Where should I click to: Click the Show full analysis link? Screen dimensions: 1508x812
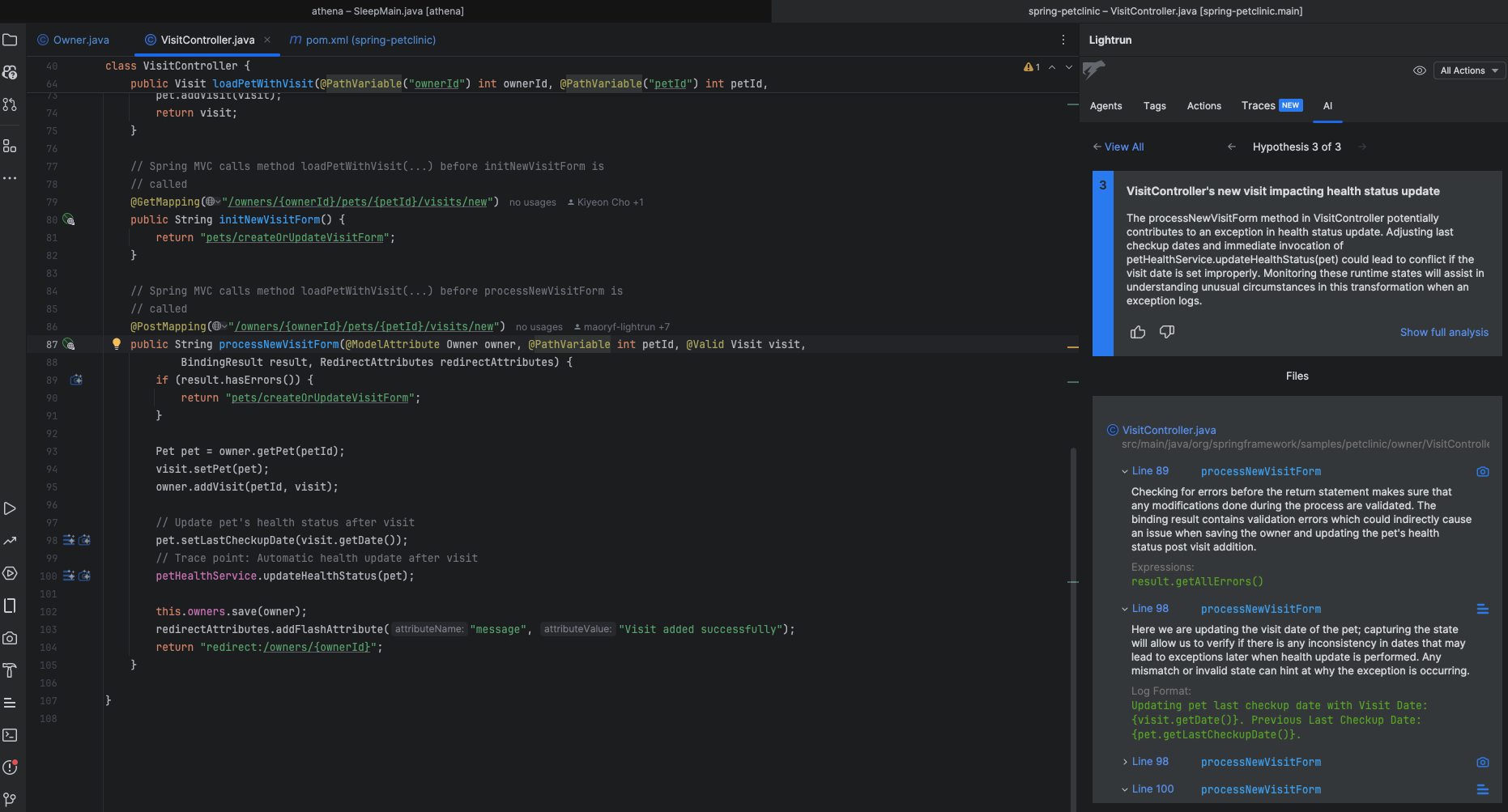[x=1445, y=332]
